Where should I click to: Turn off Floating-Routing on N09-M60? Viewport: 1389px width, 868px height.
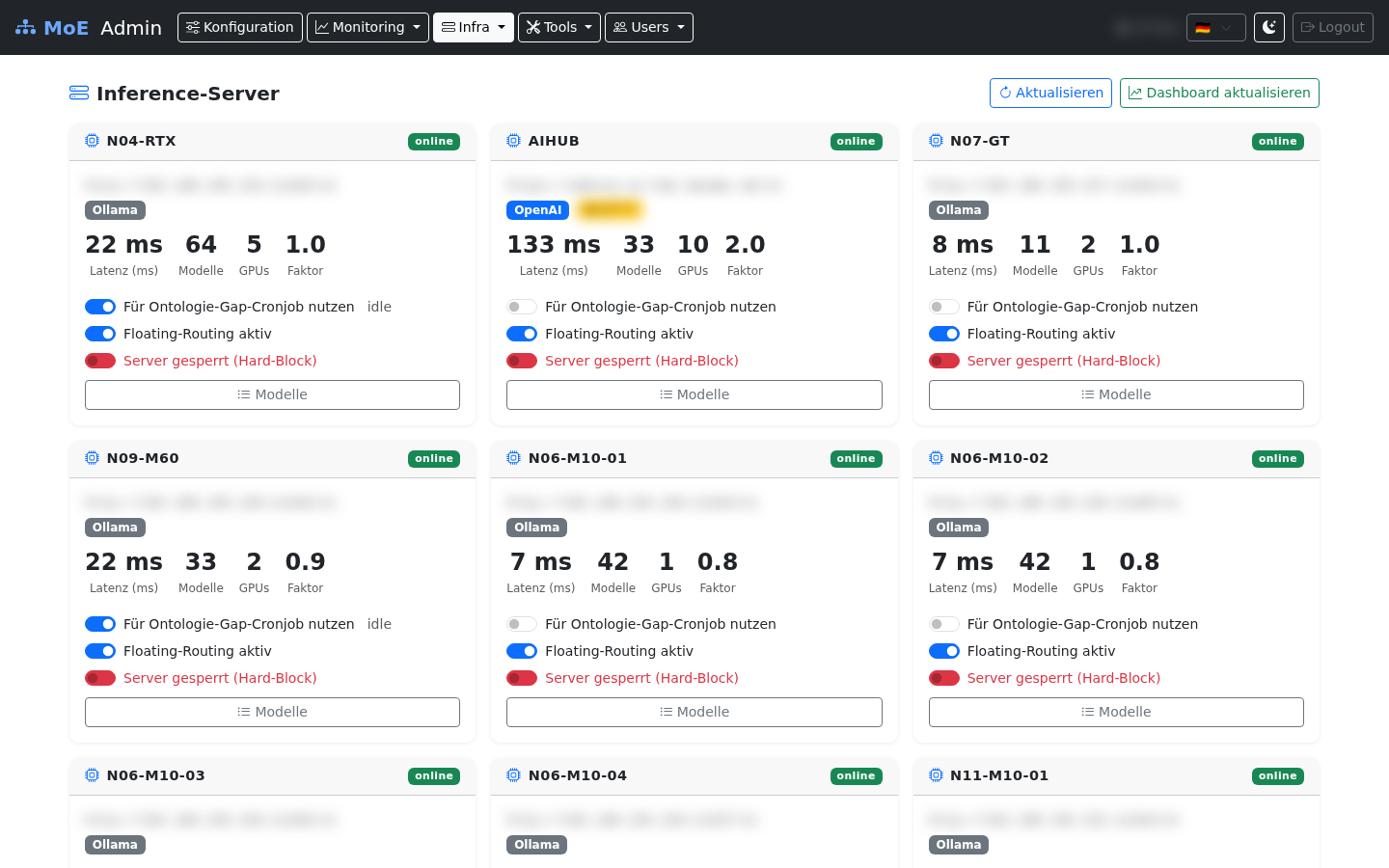click(100, 651)
